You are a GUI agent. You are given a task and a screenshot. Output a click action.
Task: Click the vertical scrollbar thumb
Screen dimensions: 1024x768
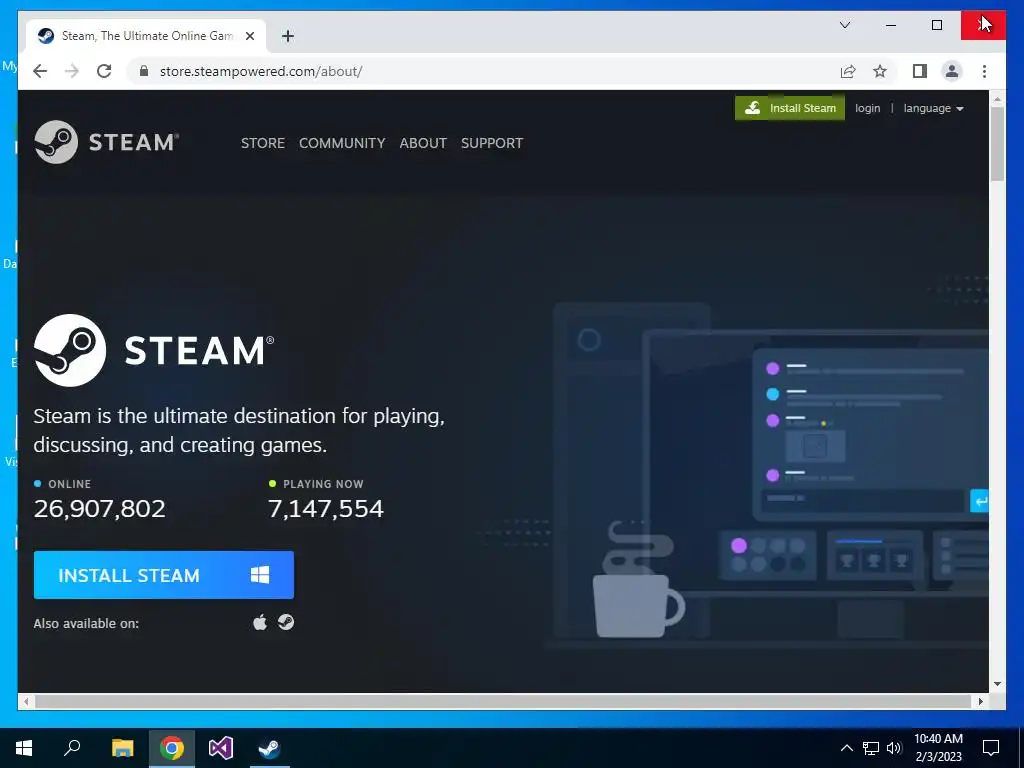(997, 144)
